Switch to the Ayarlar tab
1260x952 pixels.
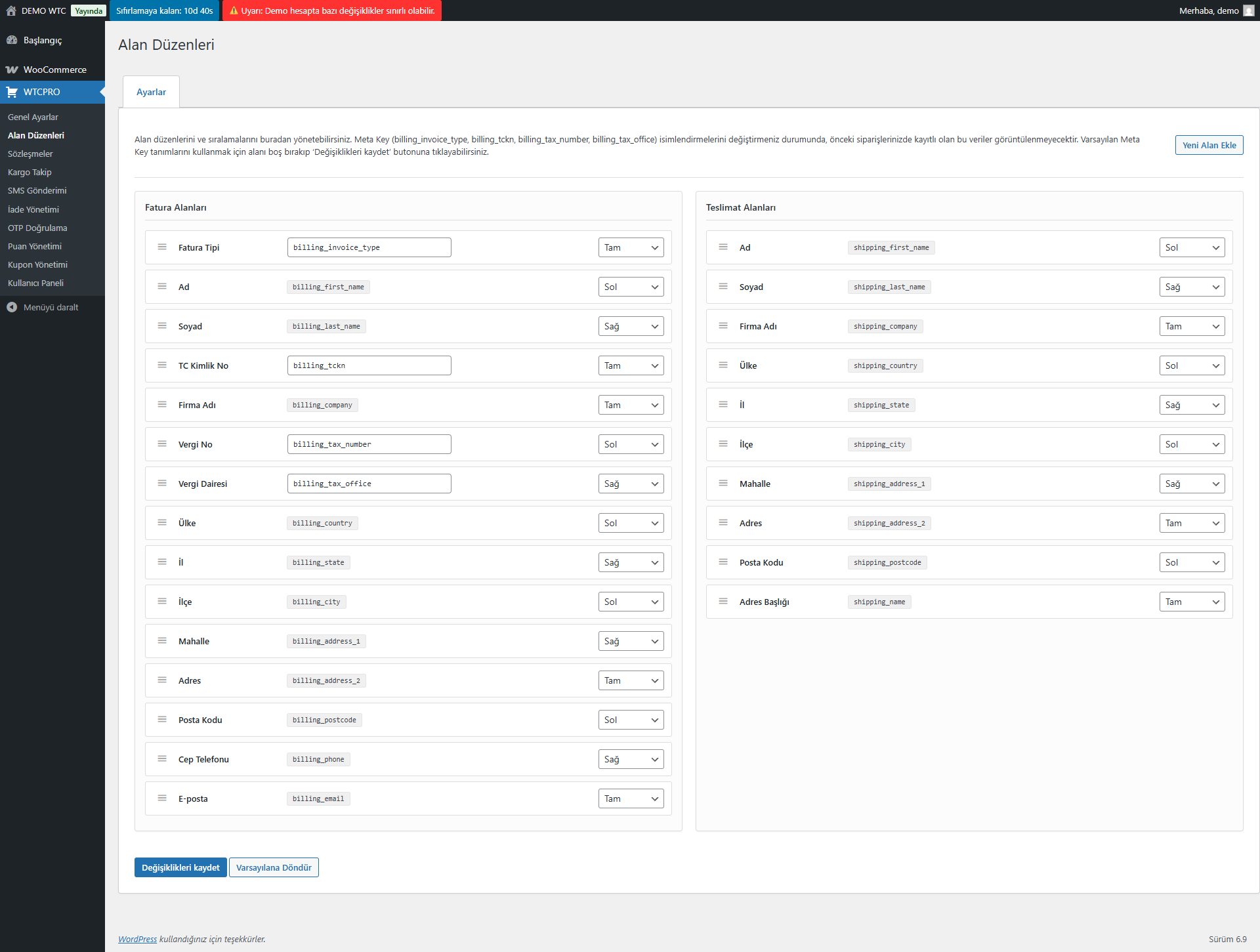(151, 92)
